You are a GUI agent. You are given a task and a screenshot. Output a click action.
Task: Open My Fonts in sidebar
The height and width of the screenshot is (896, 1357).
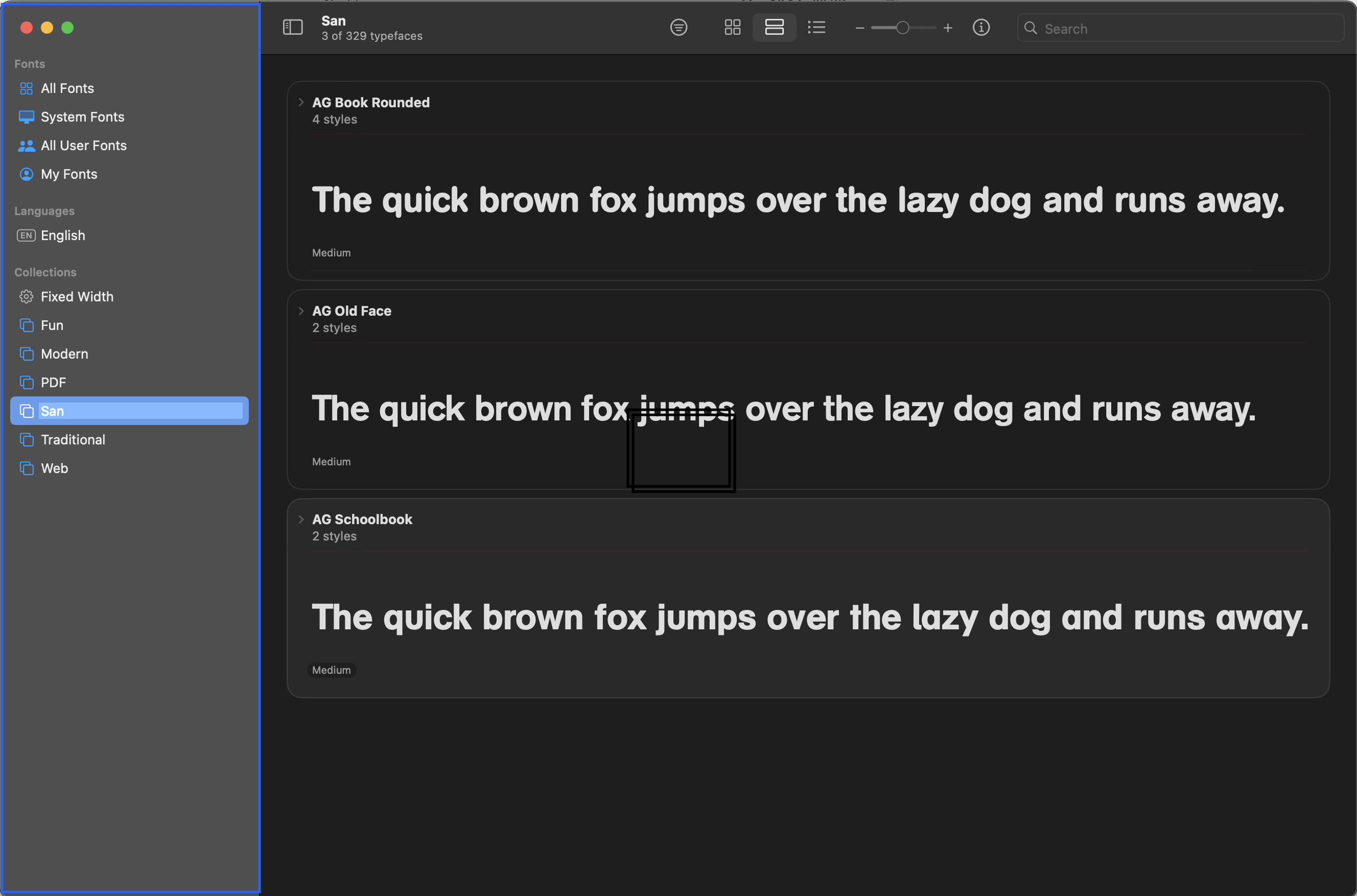click(x=69, y=174)
